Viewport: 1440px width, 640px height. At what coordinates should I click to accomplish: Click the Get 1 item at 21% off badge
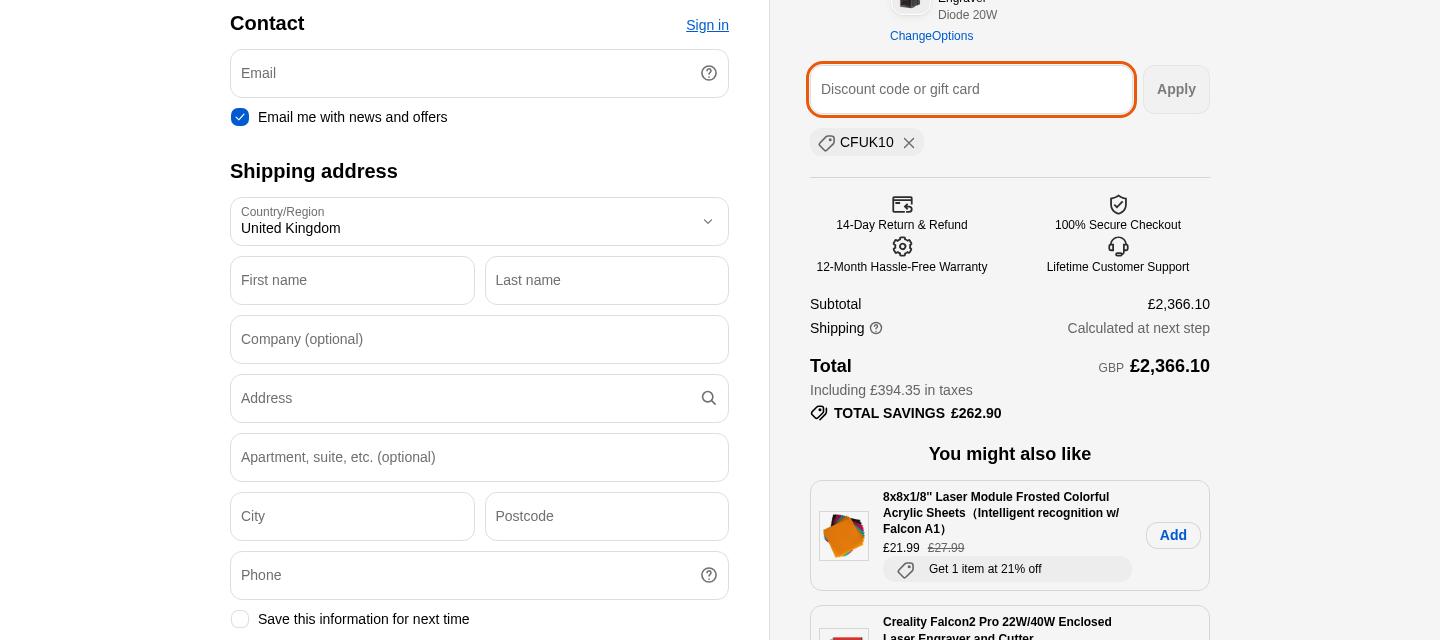[1007, 569]
